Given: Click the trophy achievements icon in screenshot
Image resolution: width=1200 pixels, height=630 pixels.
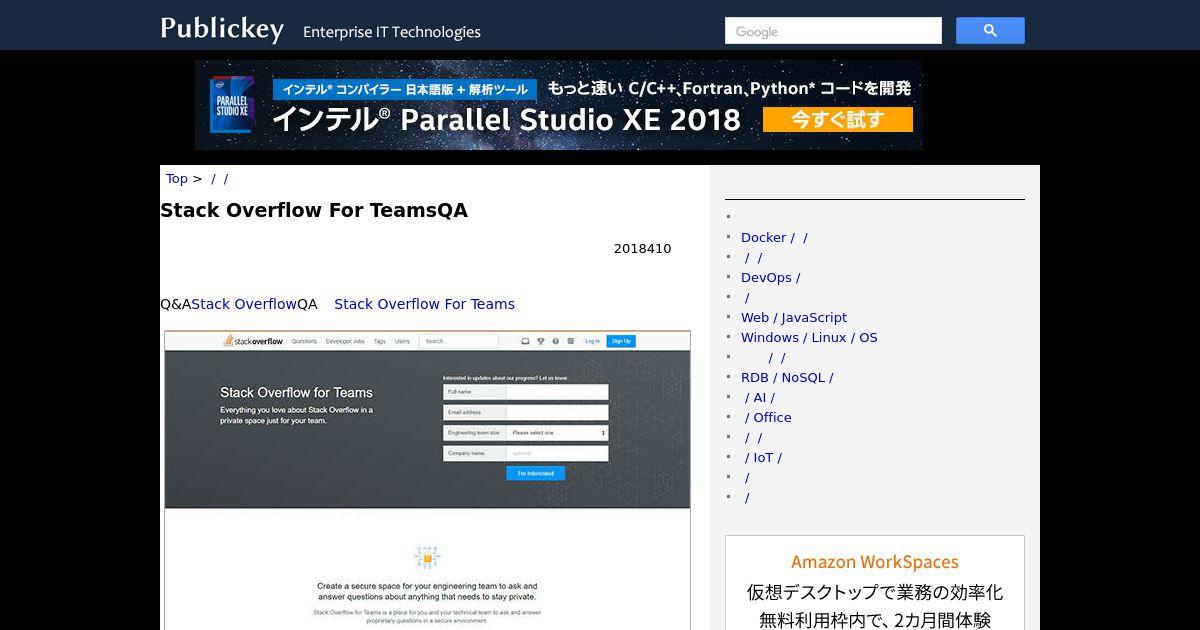Looking at the screenshot, I should coord(541,341).
